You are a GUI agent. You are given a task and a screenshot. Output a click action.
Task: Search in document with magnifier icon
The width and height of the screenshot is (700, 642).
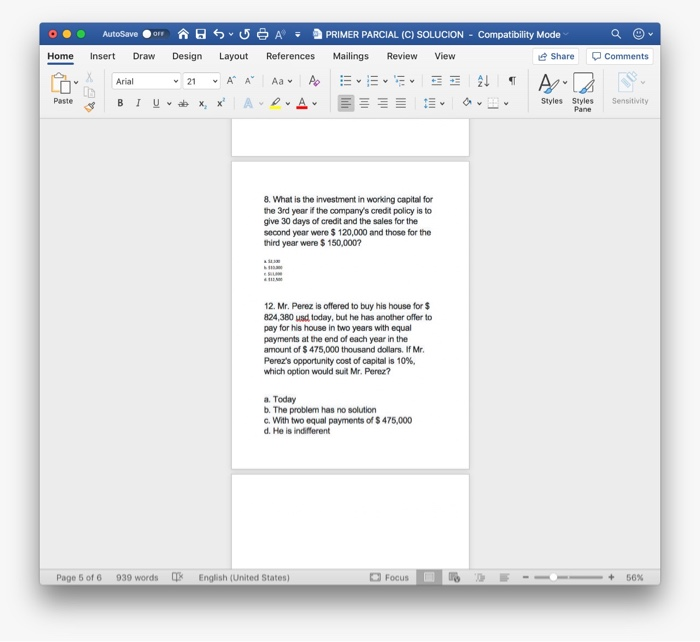(x=616, y=34)
